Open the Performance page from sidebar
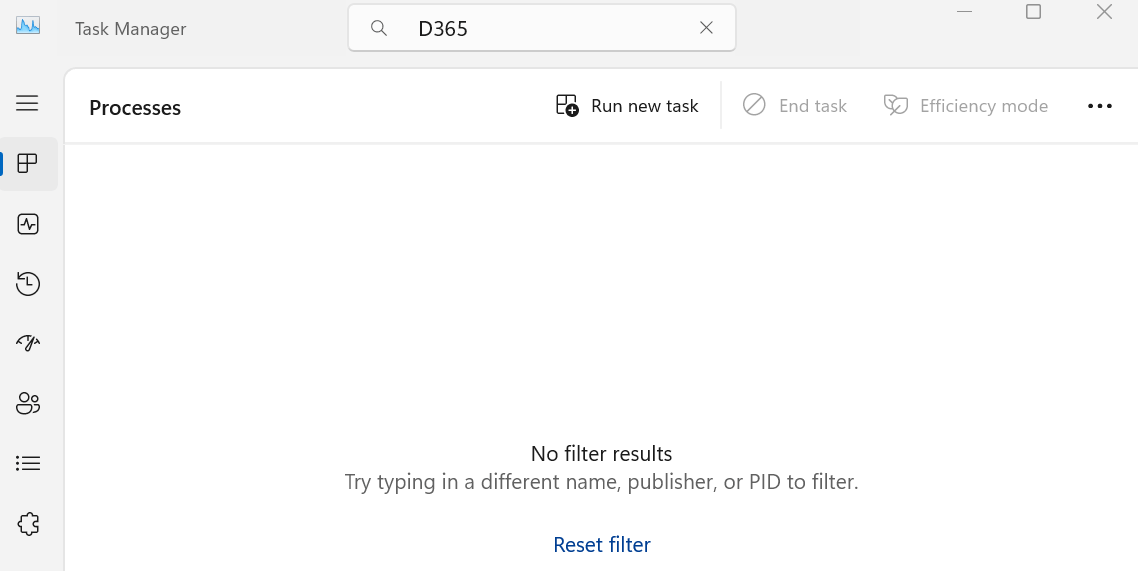Screen dimensions: 1138x571 [x=28, y=224]
